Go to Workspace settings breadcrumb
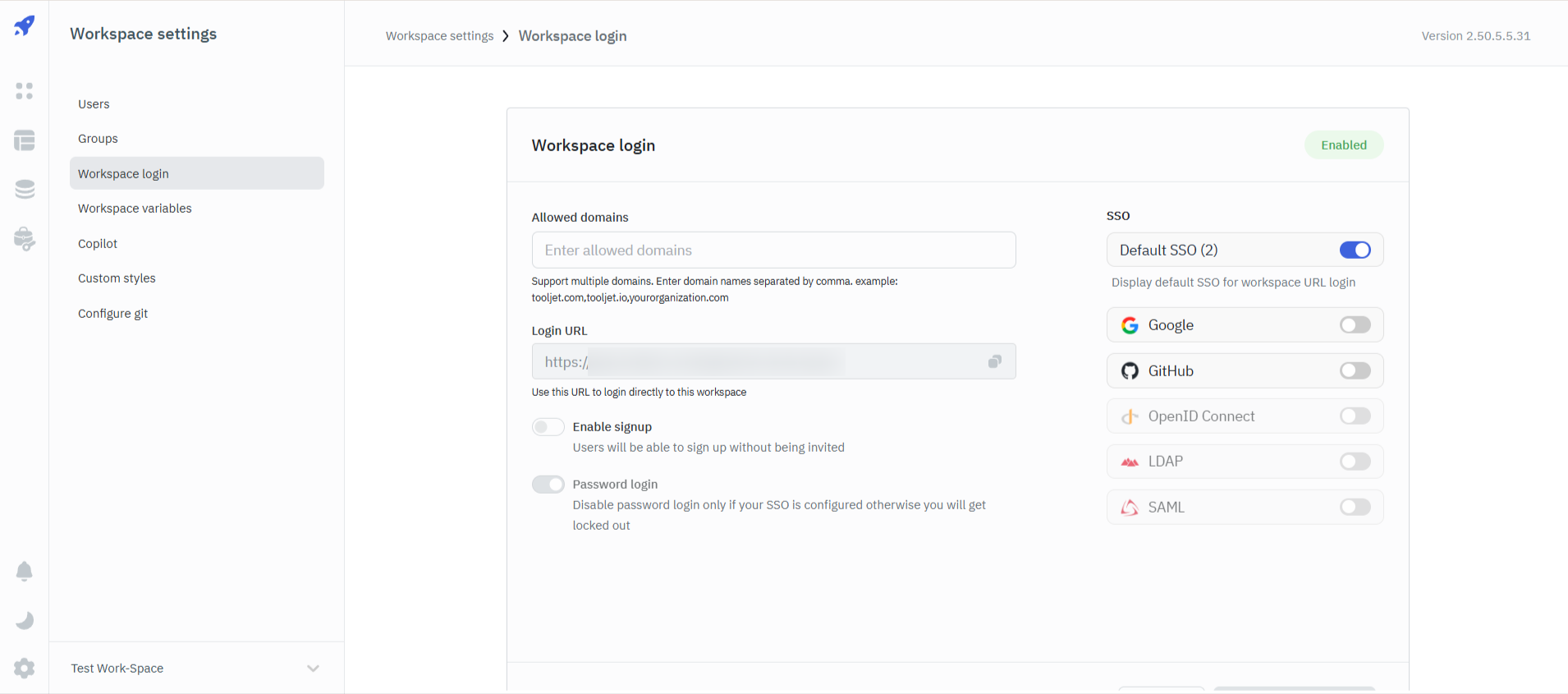 (x=440, y=36)
